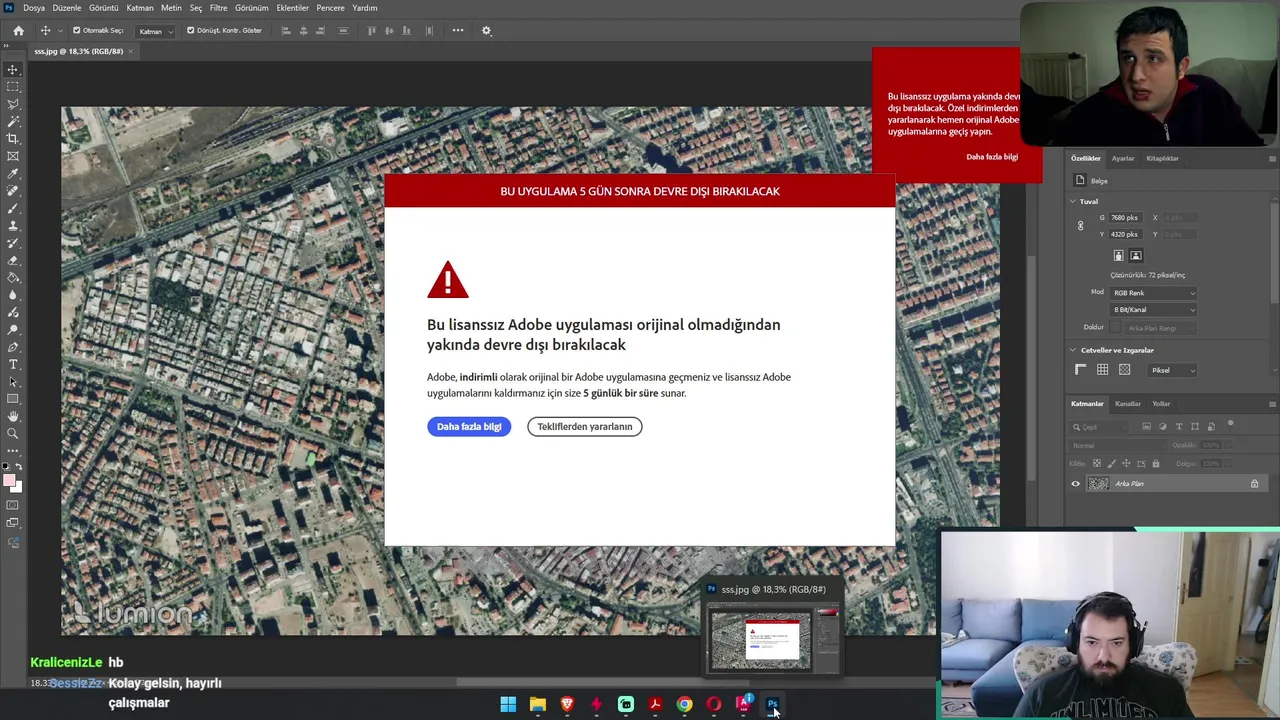Select the Pen tool

[x=13, y=347]
